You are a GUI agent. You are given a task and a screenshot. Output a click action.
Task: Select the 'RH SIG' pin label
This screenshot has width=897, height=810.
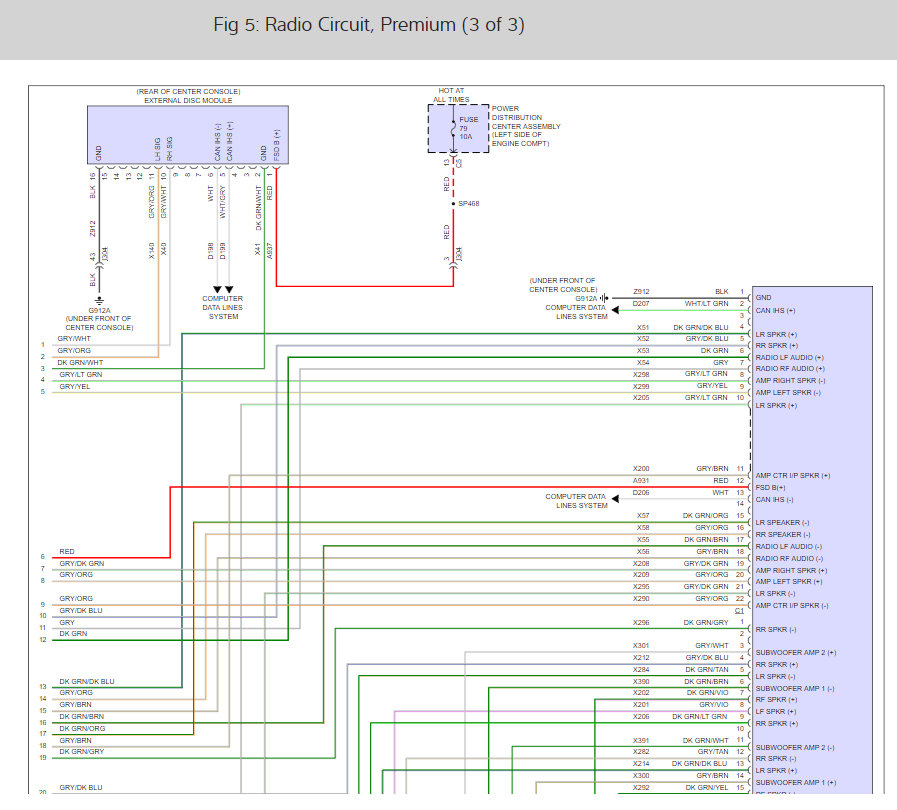(169, 149)
